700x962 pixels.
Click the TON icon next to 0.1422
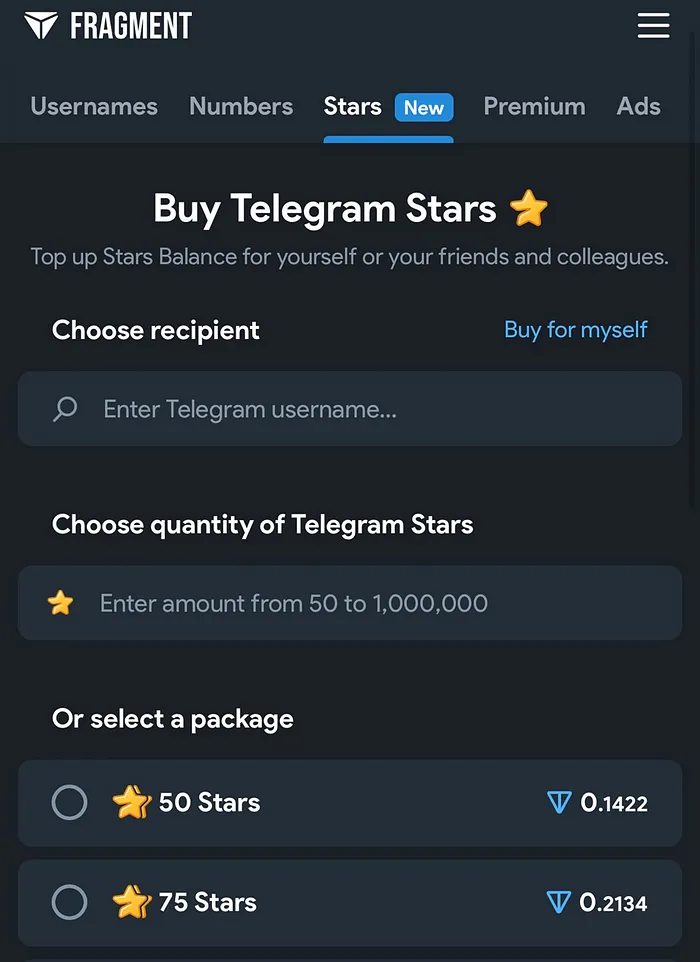pyautogui.click(x=559, y=802)
